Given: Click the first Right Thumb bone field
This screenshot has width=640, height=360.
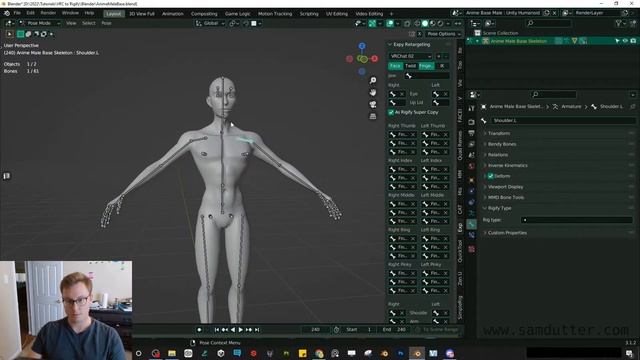Looking at the screenshot, I should click(x=402, y=134).
